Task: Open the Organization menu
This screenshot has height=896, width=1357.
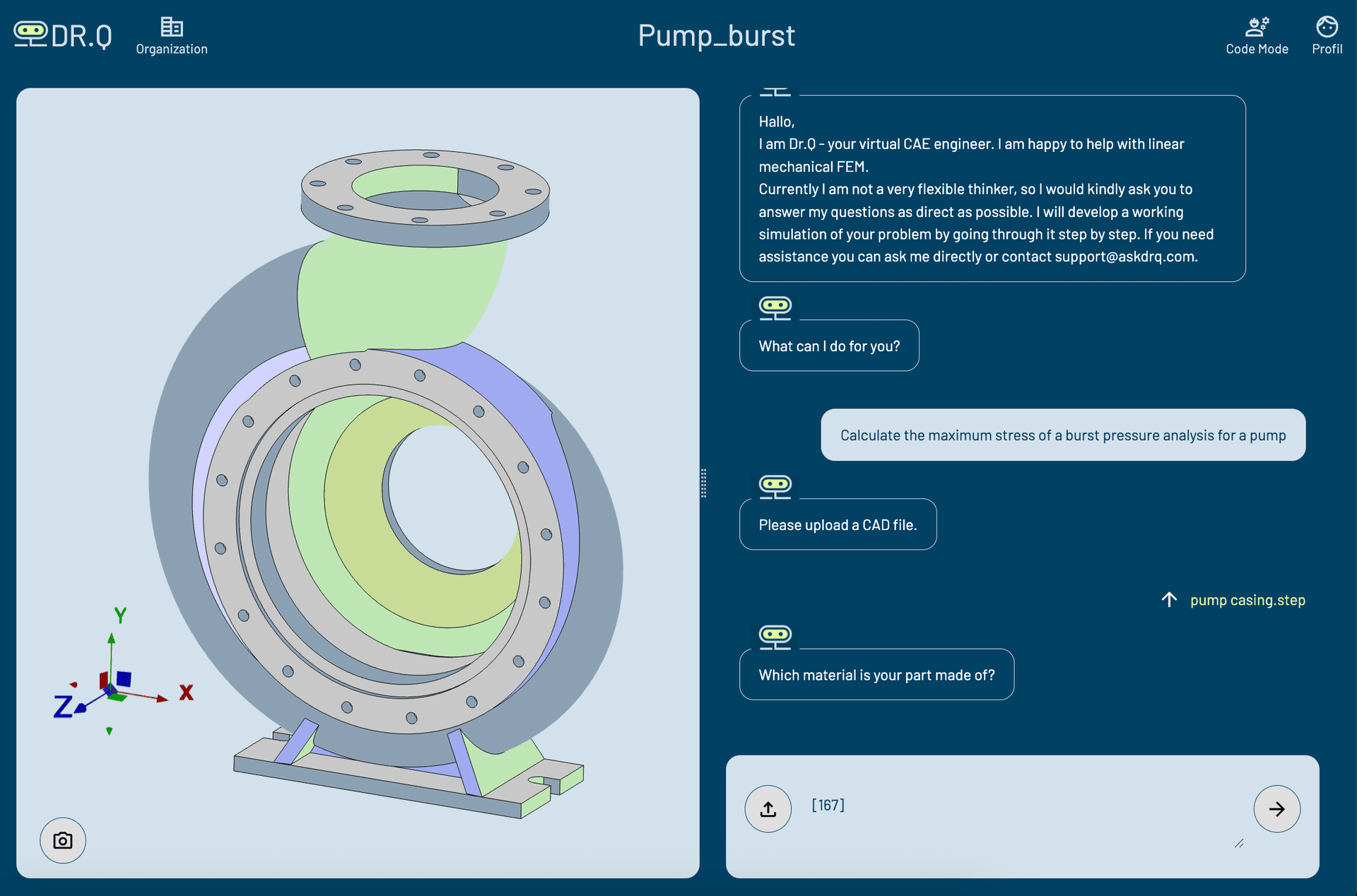Action: [x=171, y=35]
